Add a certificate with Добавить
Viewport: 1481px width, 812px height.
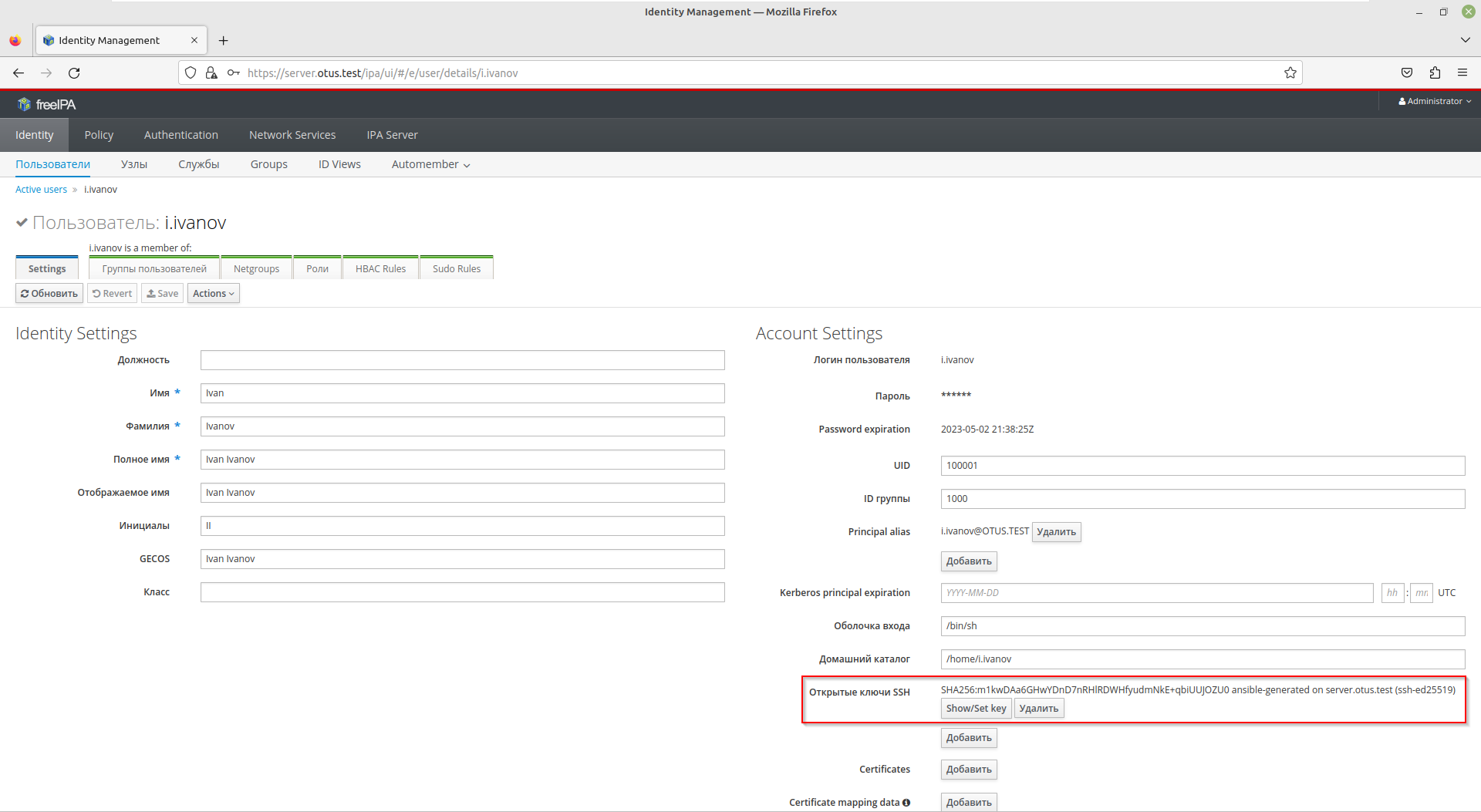pos(969,770)
